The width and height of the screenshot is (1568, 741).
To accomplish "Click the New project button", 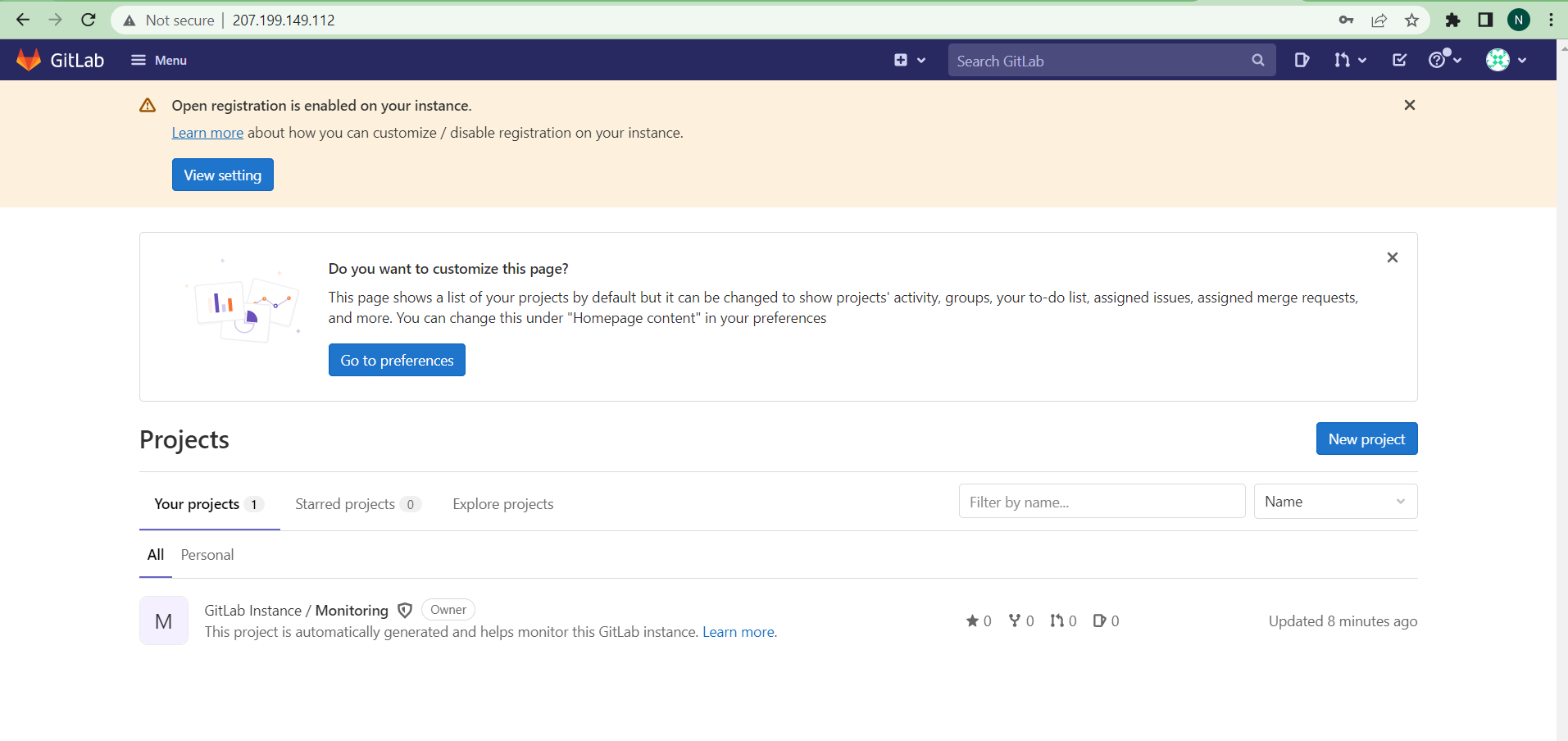I will click(x=1367, y=439).
